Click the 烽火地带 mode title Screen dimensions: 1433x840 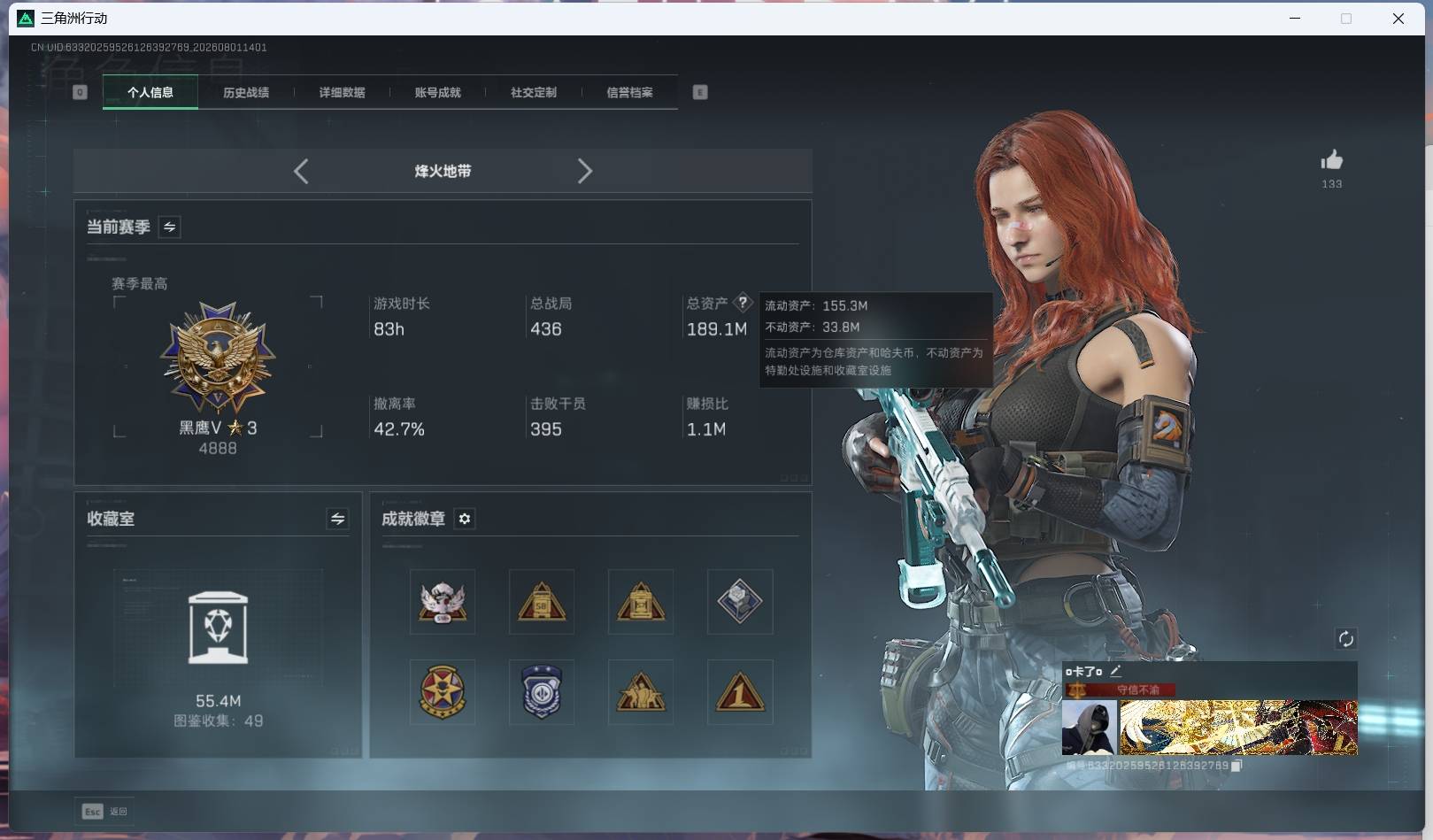pos(443,171)
